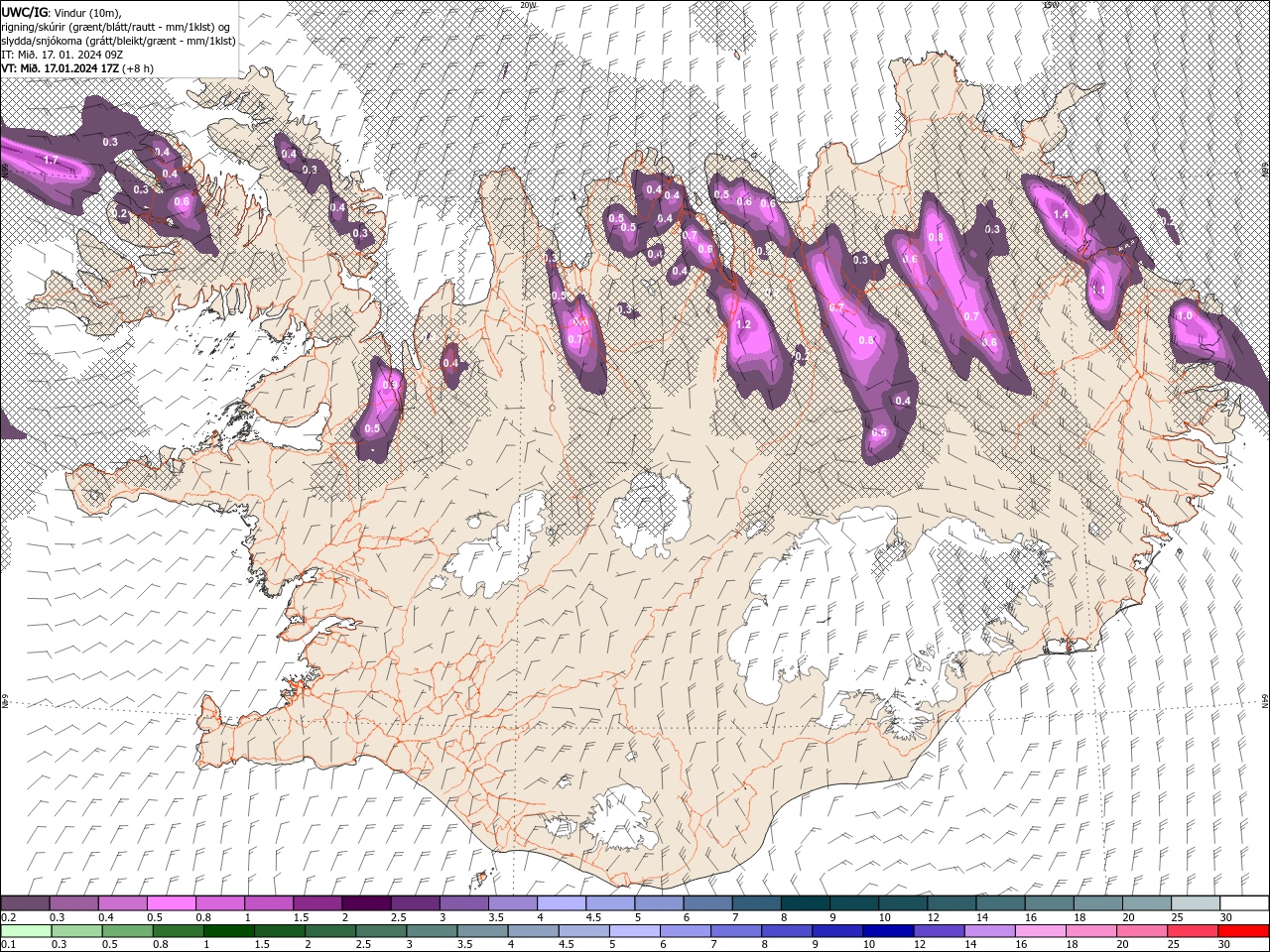Click the '64N' latitude label on right edge

point(1265,702)
